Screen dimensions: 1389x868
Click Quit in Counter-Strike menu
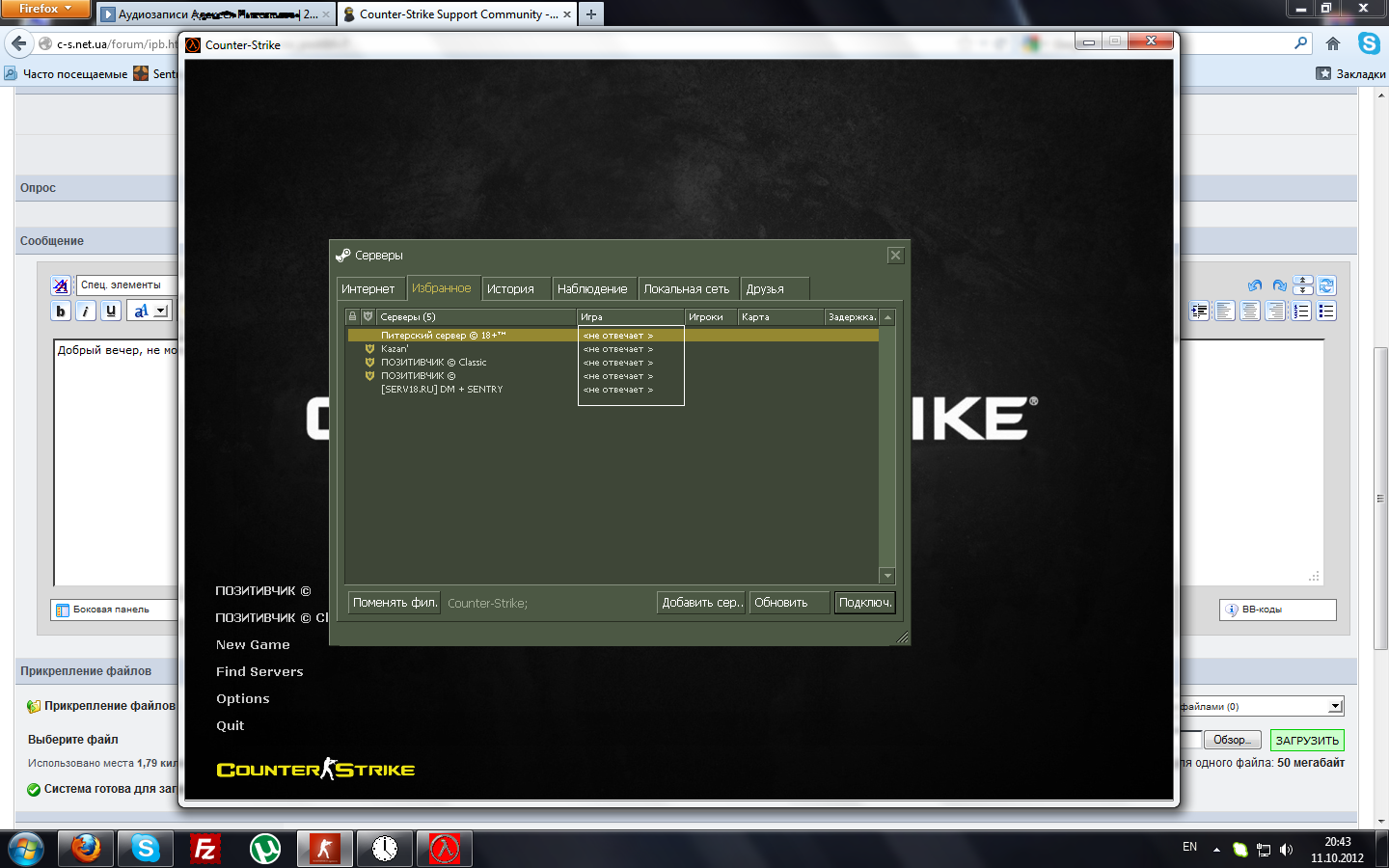pyautogui.click(x=231, y=725)
